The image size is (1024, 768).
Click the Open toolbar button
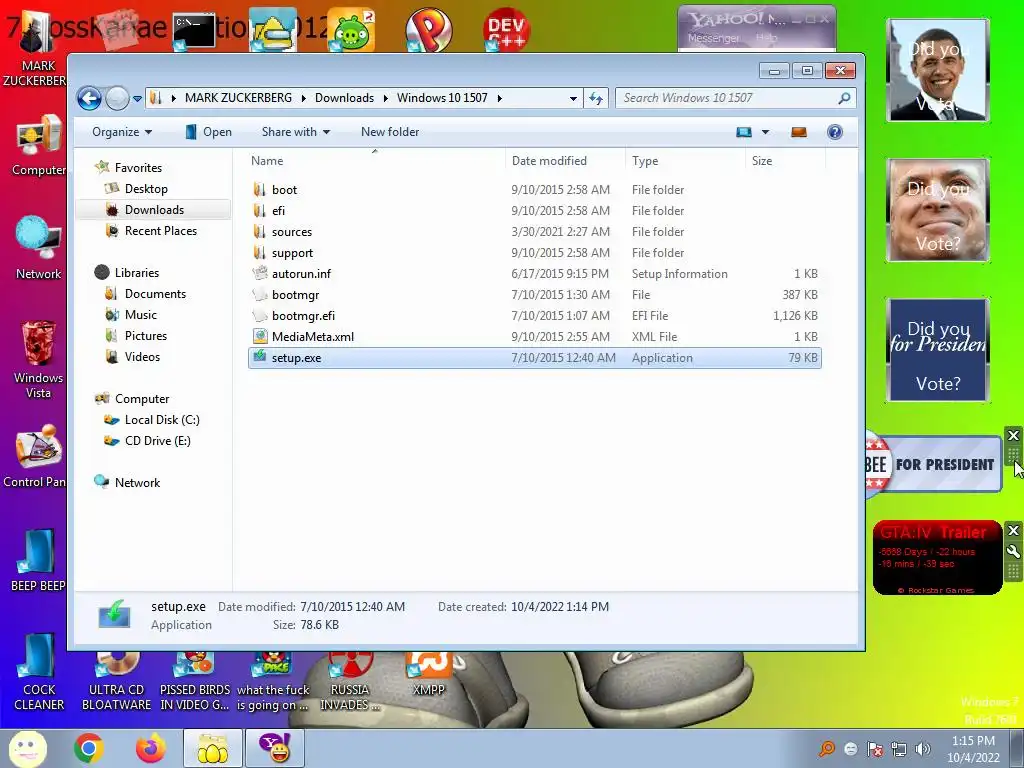tap(208, 132)
